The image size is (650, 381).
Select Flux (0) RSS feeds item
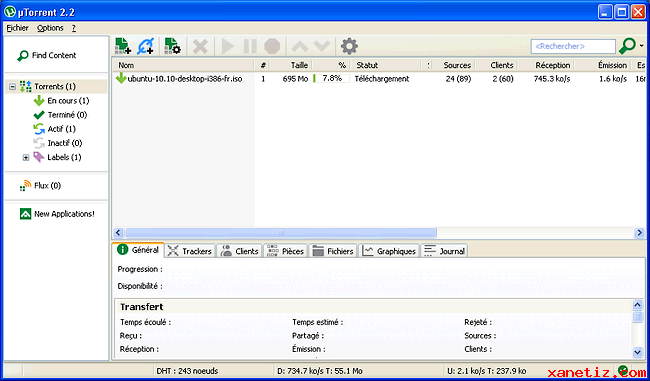tap(40, 186)
